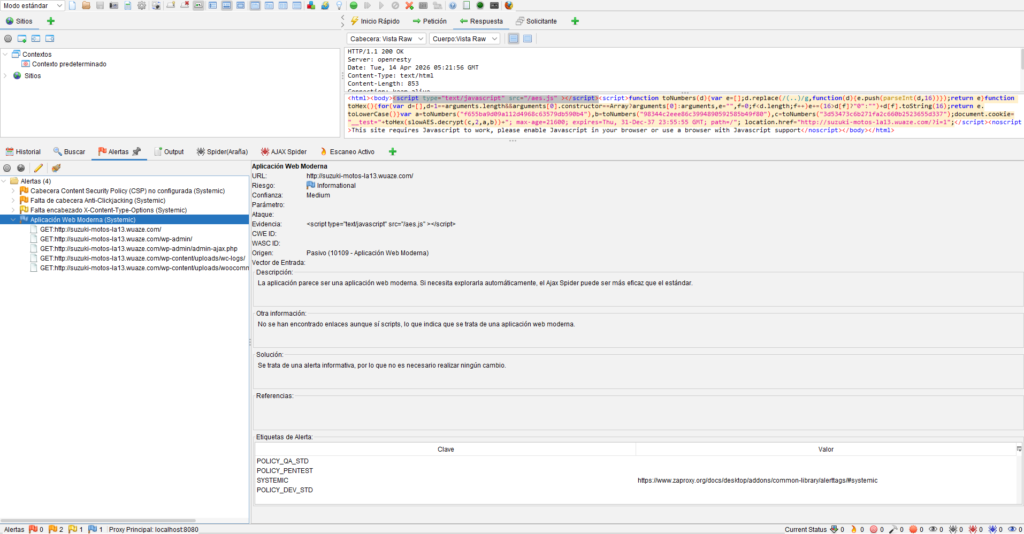This screenshot has height=534, width=1024.
Task: Open the Solicitante tab
Action: (536, 21)
